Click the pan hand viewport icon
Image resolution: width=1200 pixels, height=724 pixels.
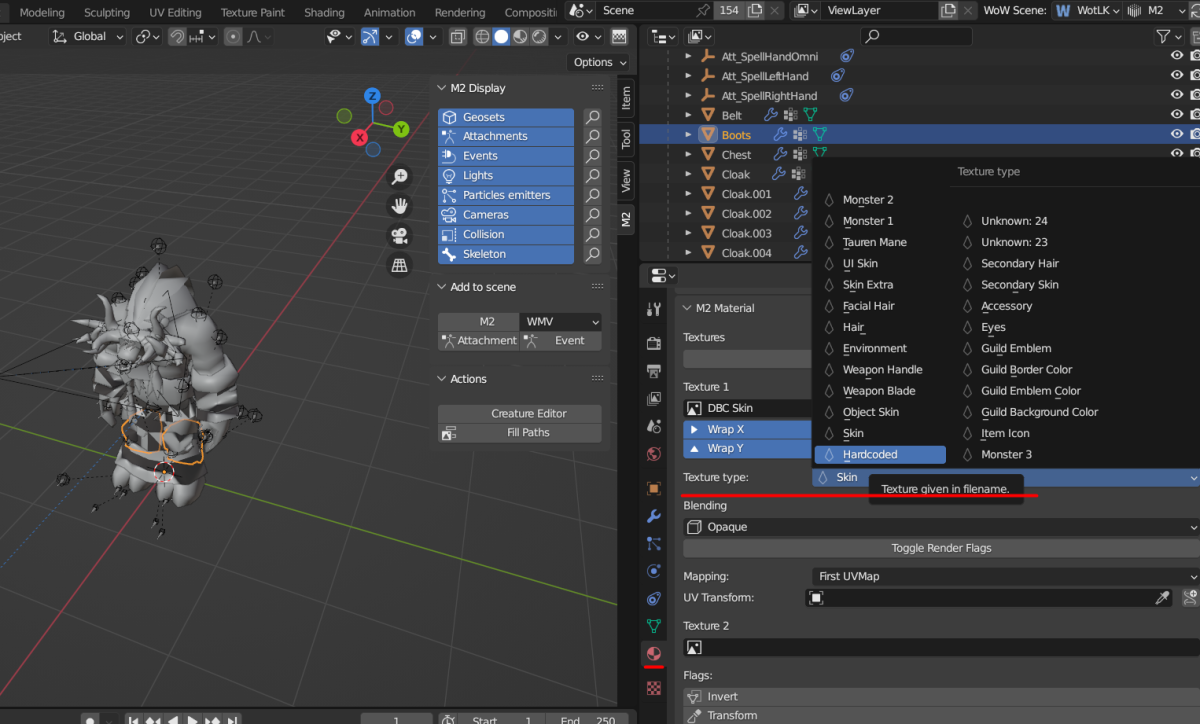click(400, 206)
